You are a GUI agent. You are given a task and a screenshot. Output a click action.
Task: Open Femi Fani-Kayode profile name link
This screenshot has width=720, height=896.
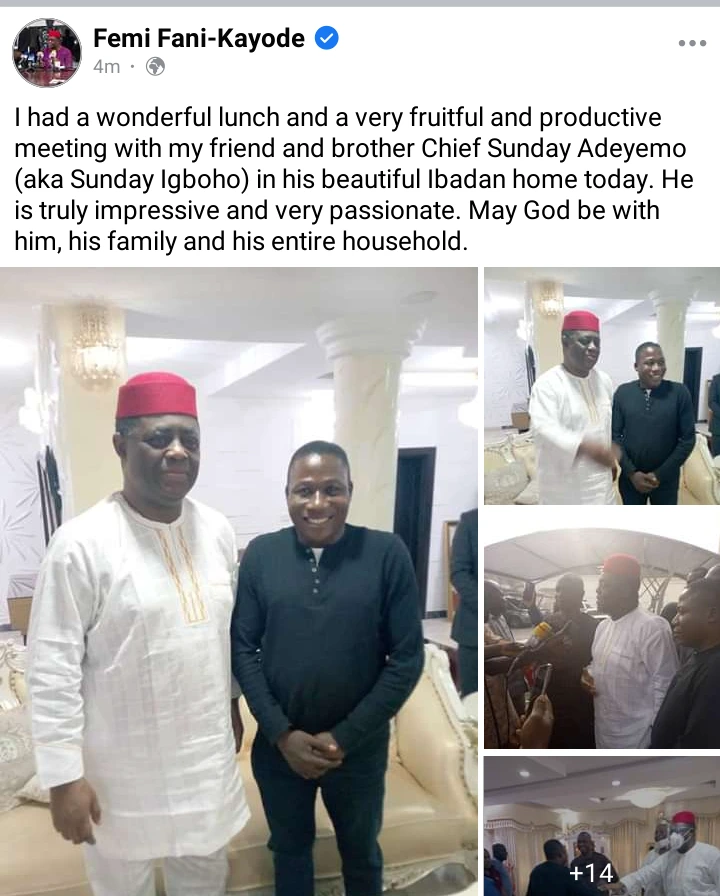[x=199, y=38]
